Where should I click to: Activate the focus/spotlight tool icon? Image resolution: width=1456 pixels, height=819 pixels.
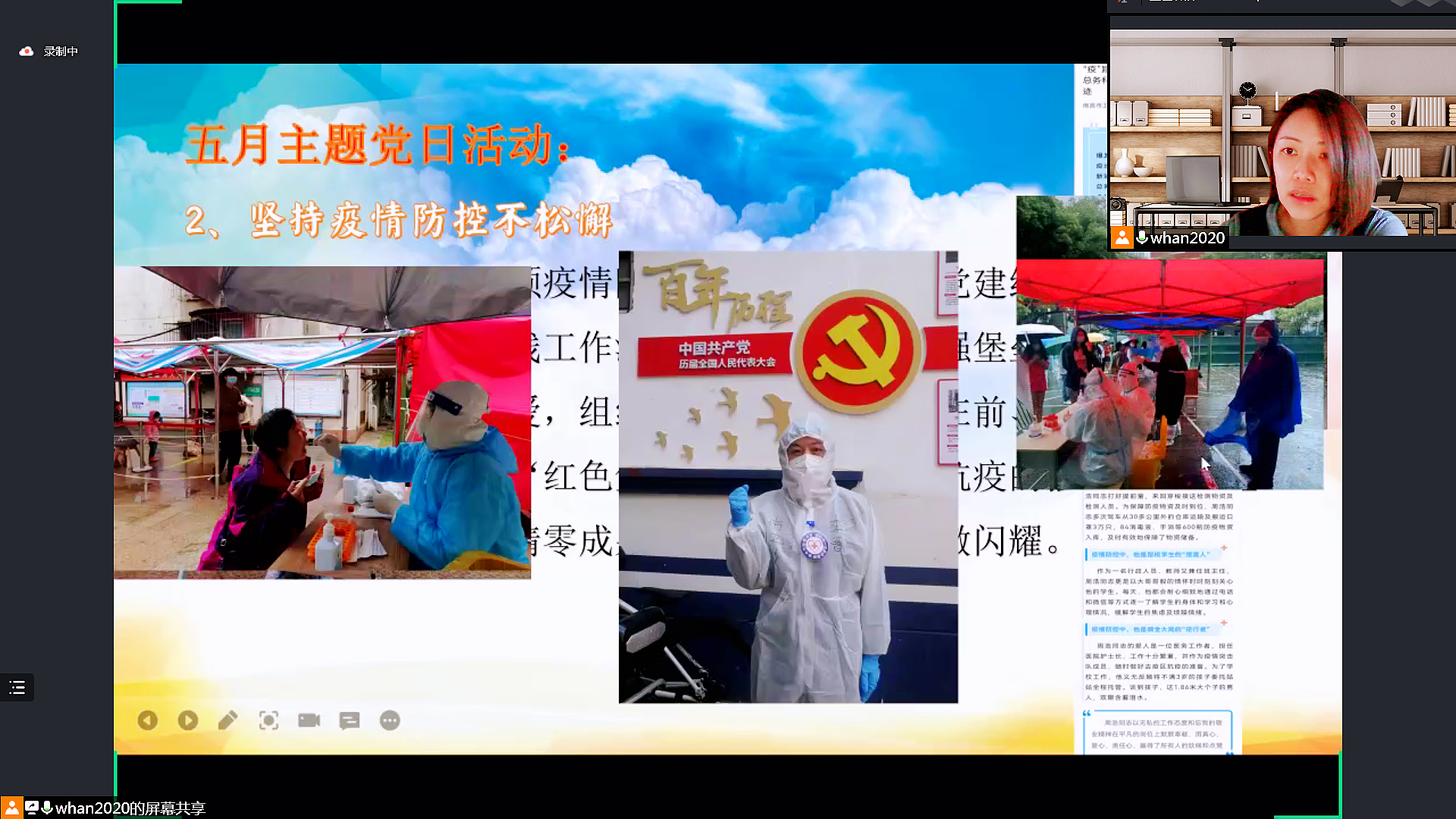(268, 720)
